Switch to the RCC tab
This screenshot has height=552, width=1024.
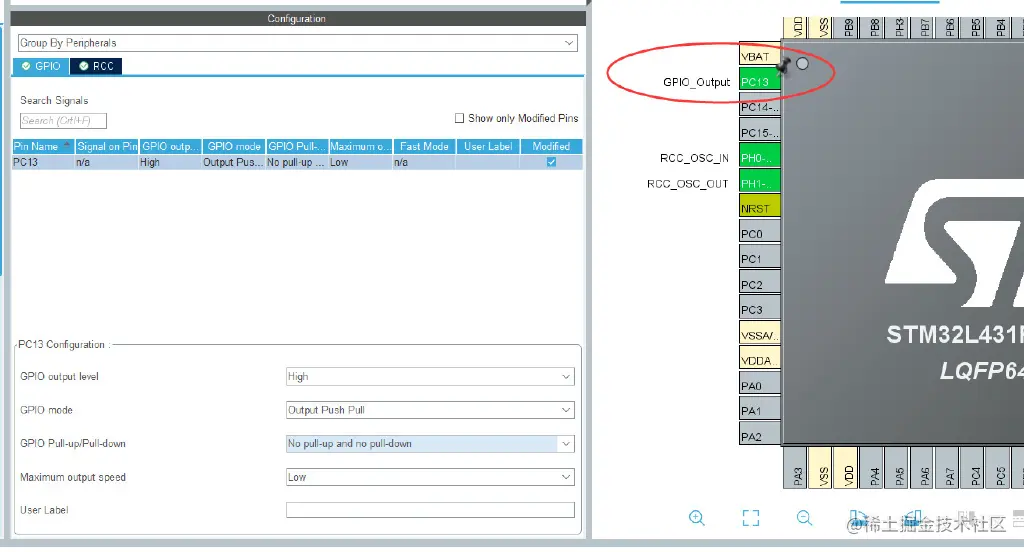coord(96,66)
